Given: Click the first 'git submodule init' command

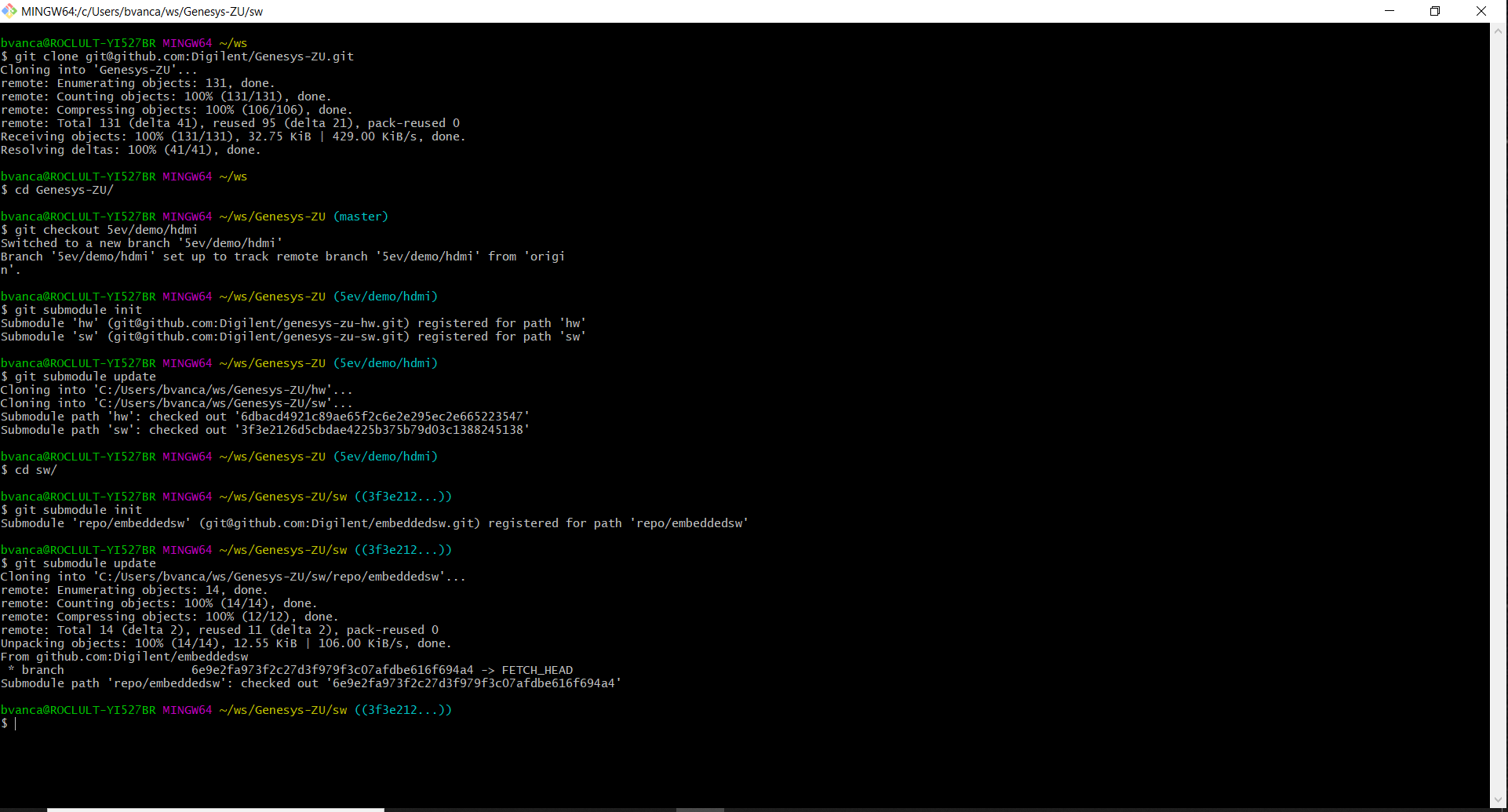Looking at the screenshot, I should 71,310.
